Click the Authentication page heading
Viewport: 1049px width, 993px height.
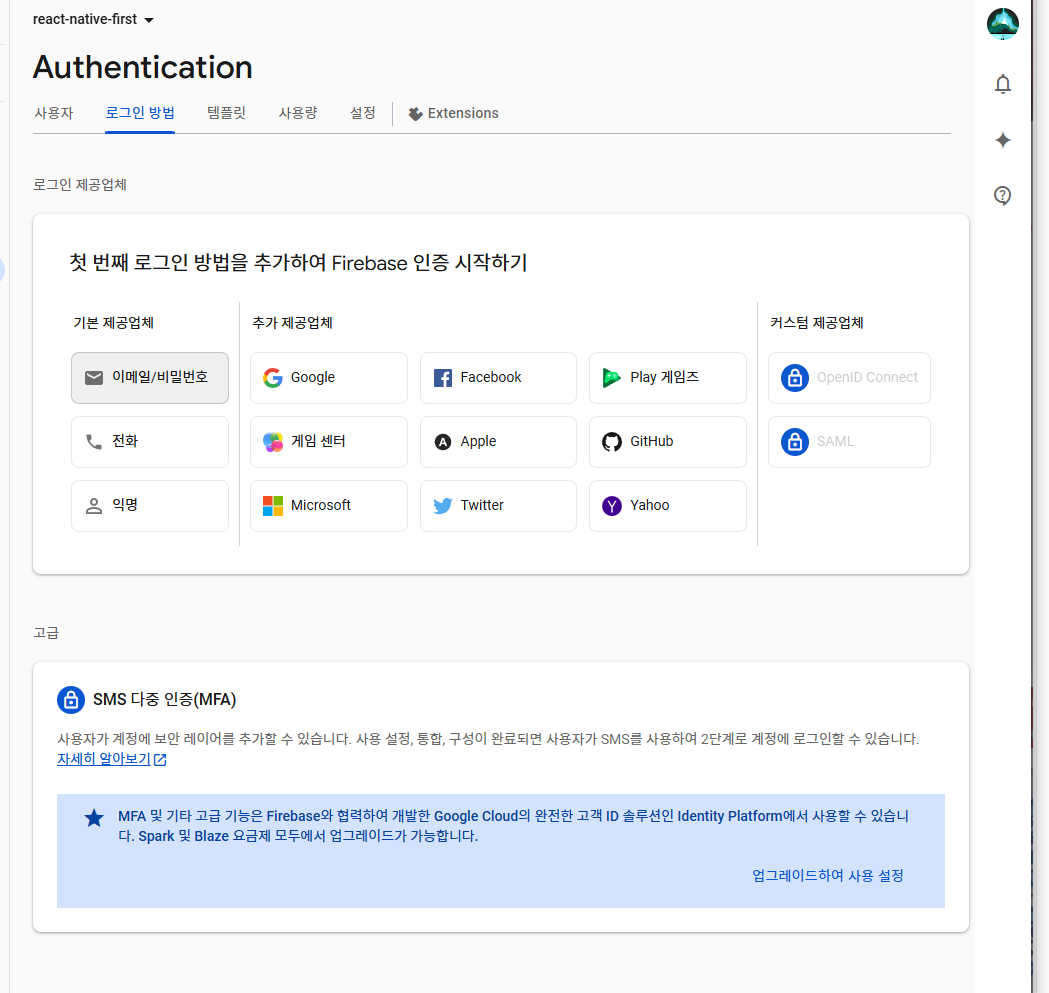pyautogui.click(x=142, y=68)
